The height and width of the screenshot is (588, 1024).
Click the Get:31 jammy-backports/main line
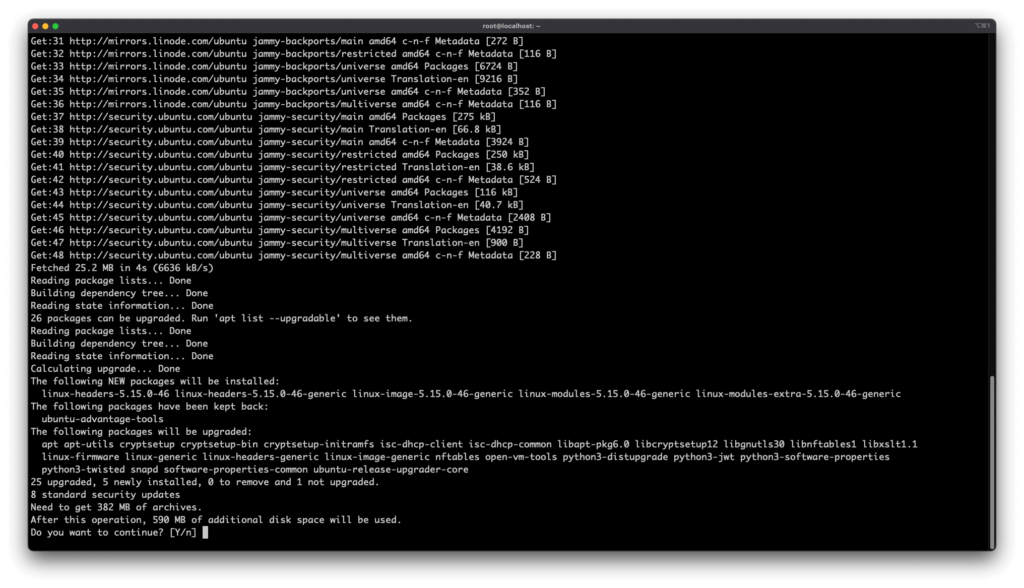click(277, 41)
